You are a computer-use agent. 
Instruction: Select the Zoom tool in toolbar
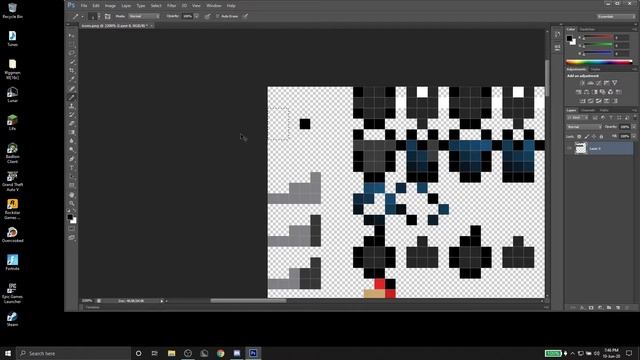point(72,203)
